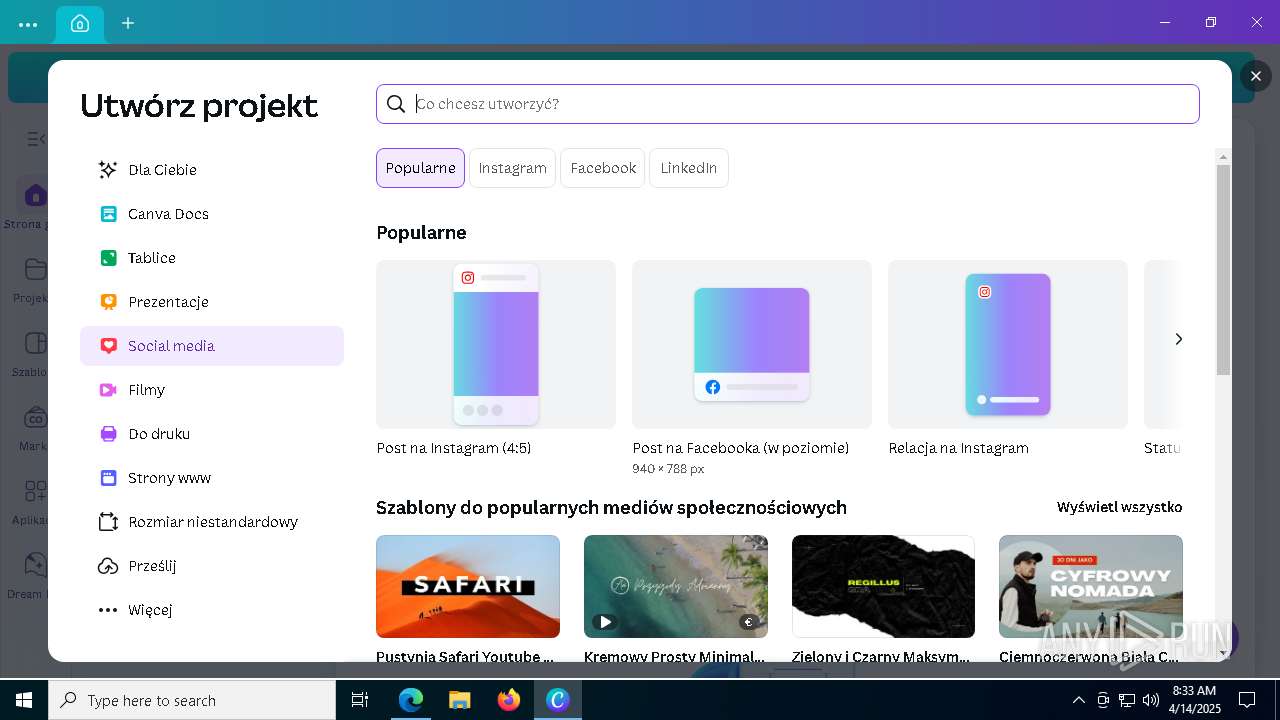Click the taskbar search box
Image resolution: width=1280 pixels, height=720 pixels.
192,700
